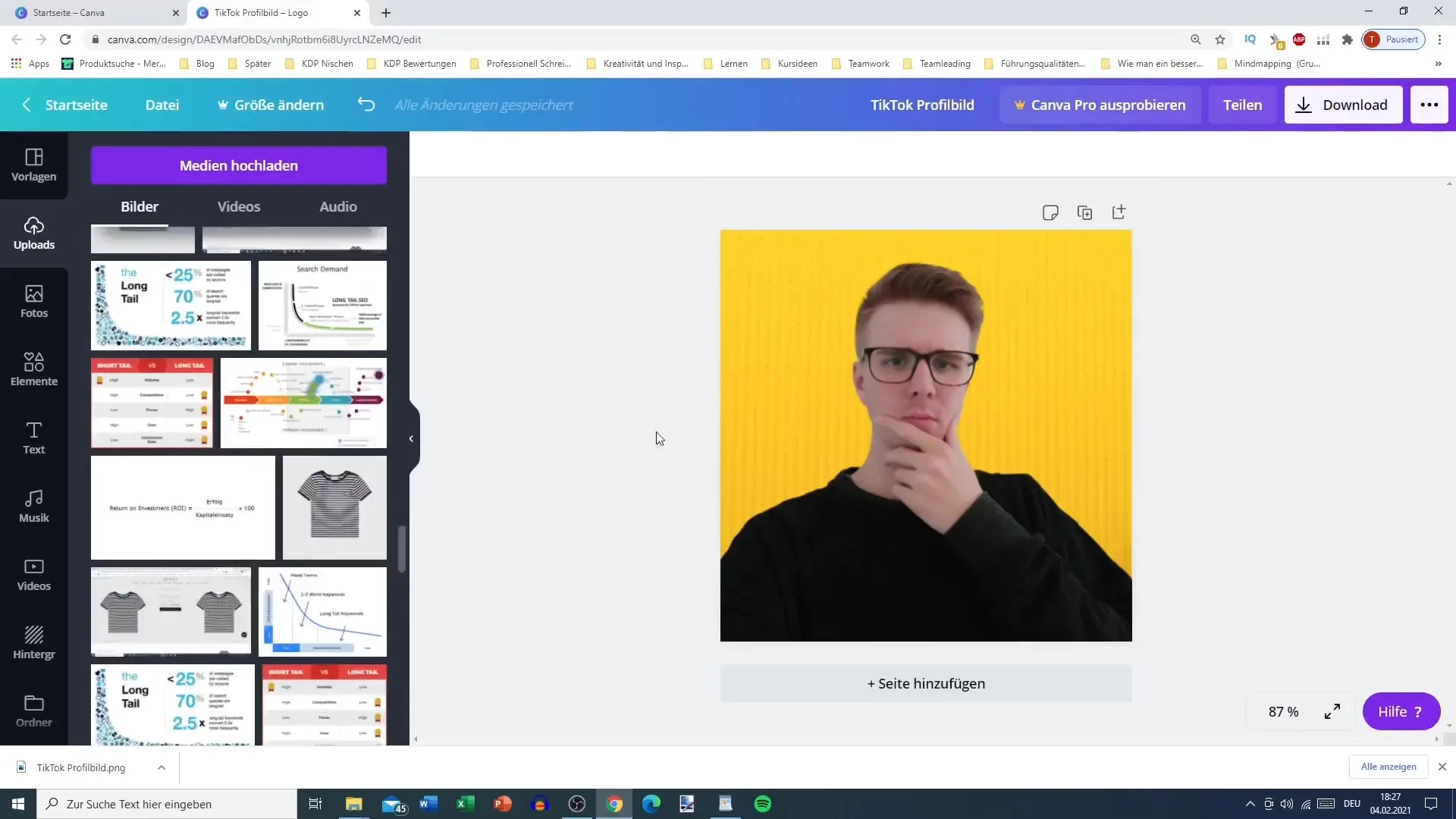
Task: Select the striped t-shirt thumbnail
Action: point(334,507)
